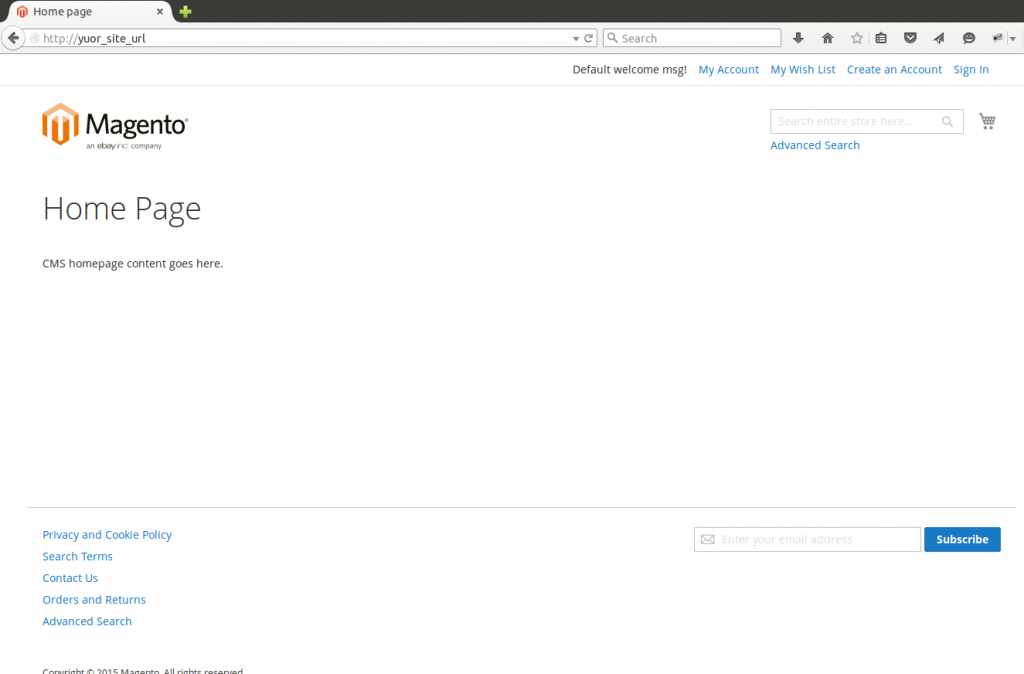Screen dimensions: 1024x674
Task: Open a new tab with plus button
Action: click(x=185, y=11)
